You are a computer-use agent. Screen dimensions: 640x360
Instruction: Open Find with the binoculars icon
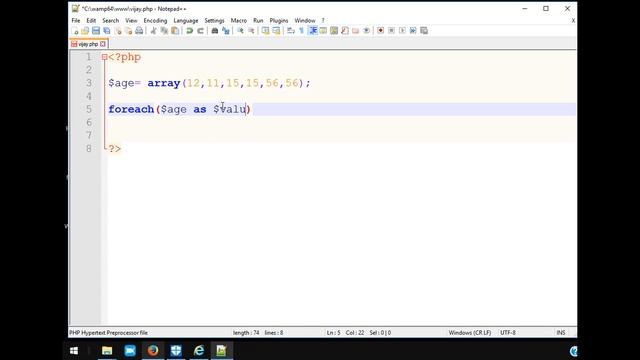[215, 31]
